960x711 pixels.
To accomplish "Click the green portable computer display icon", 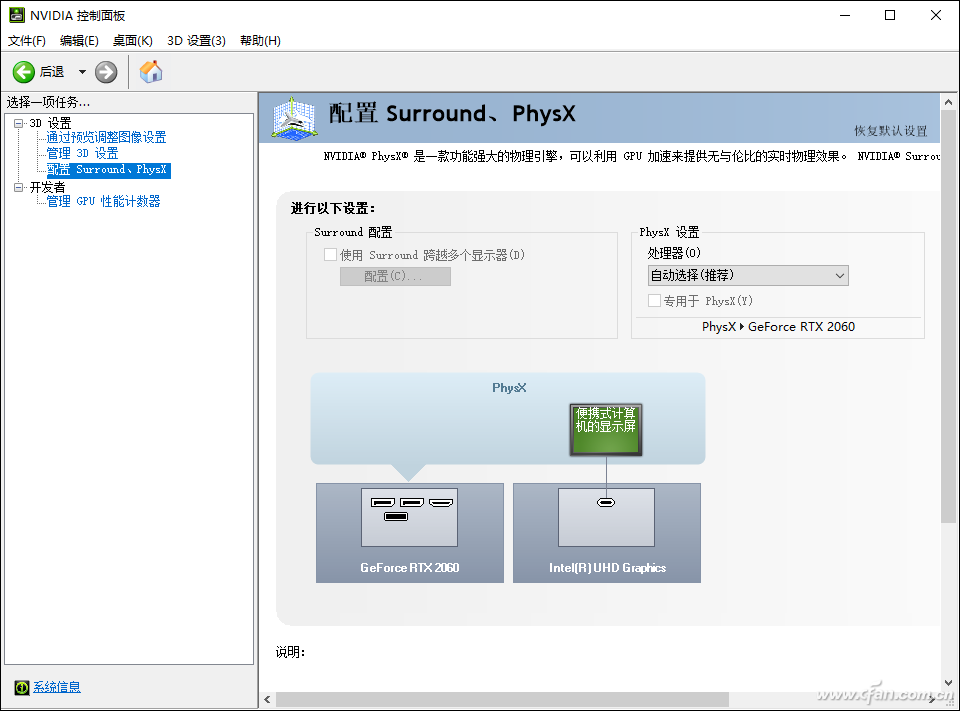I will 605,429.
